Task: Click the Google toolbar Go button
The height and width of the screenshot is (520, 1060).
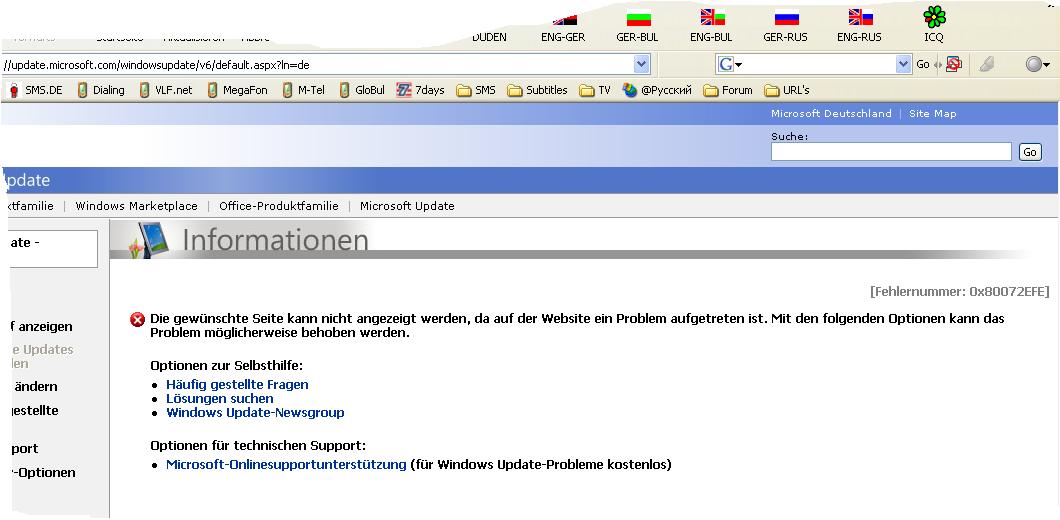Action: point(923,64)
